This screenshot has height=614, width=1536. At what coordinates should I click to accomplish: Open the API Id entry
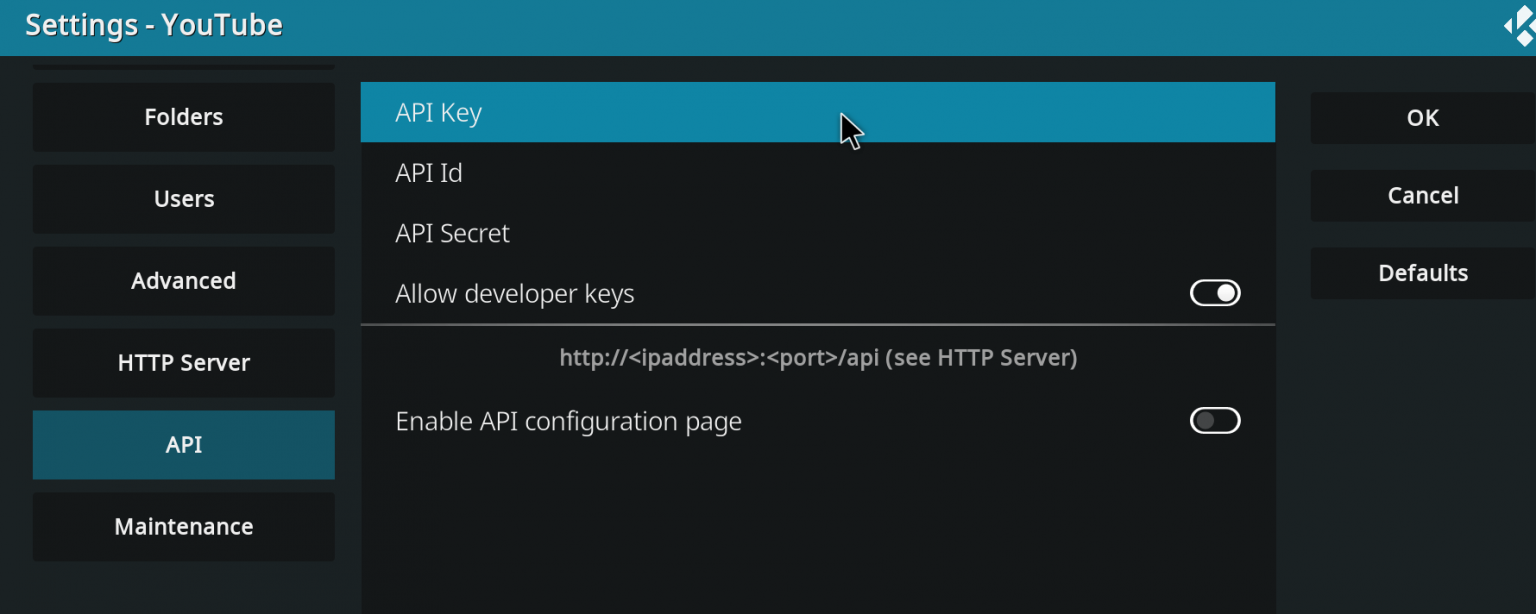pyautogui.click(x=700, y=172)
